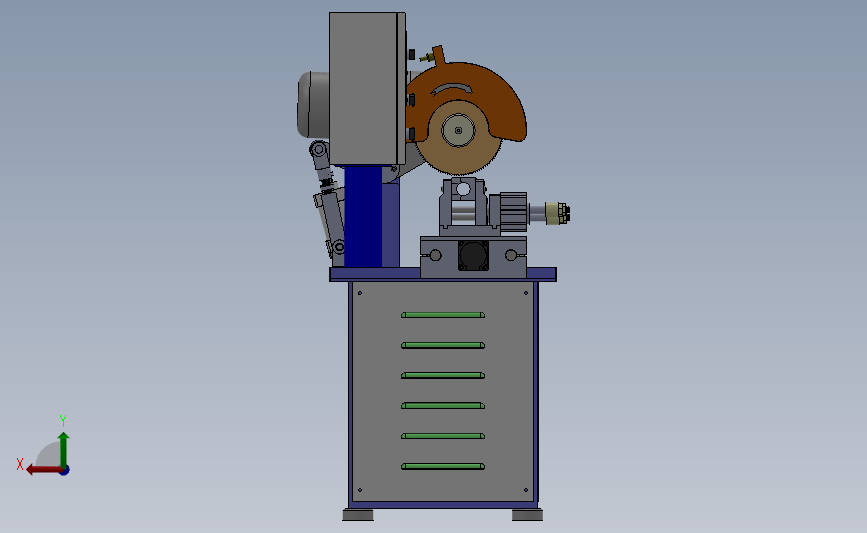This screenshot has width=867, height=533.
Task: Pick the bottom-right cabinet panel screw
Action: click(526, 490)
